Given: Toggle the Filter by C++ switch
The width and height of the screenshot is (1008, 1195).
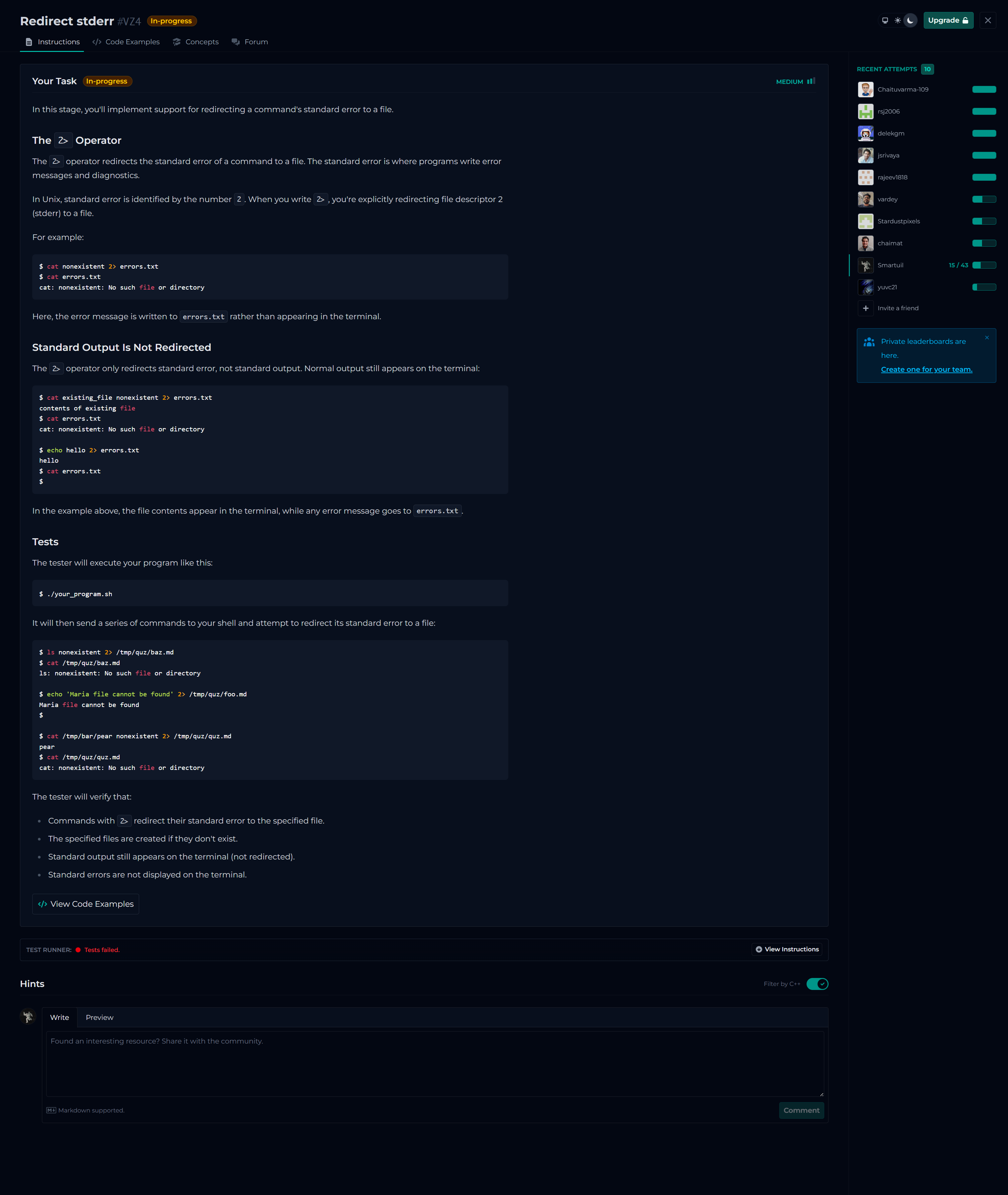Looking at the screenshot, I should [817, 984].
